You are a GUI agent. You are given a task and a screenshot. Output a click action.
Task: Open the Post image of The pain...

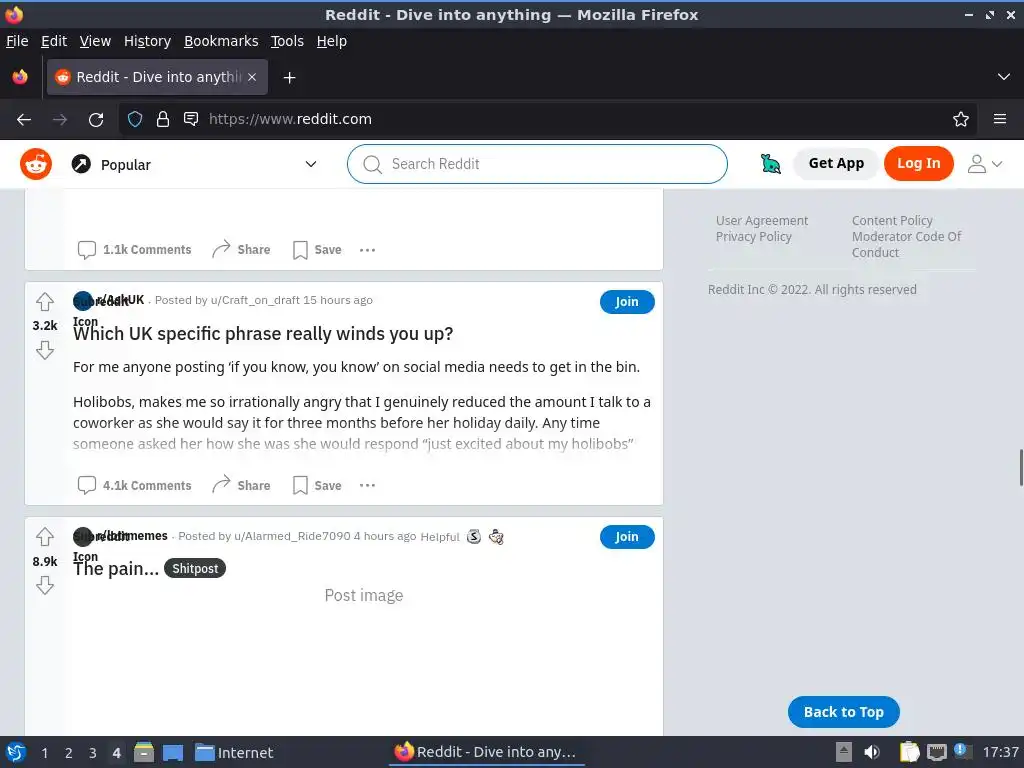tap(364, 596)
